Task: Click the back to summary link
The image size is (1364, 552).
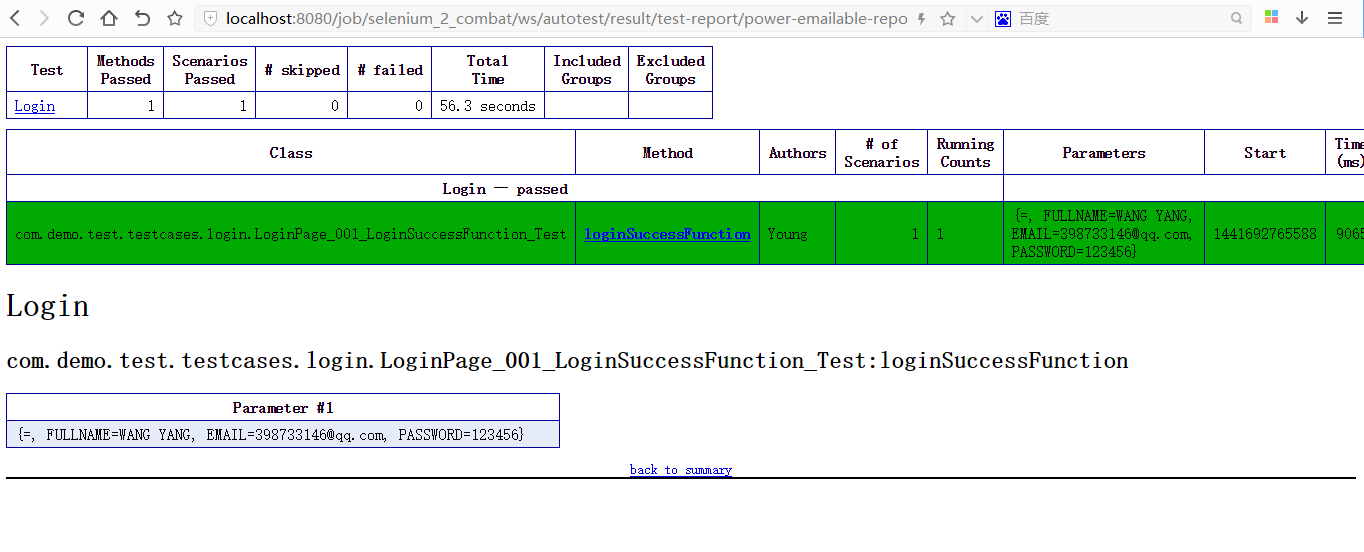Action: [x=681, y=470]
